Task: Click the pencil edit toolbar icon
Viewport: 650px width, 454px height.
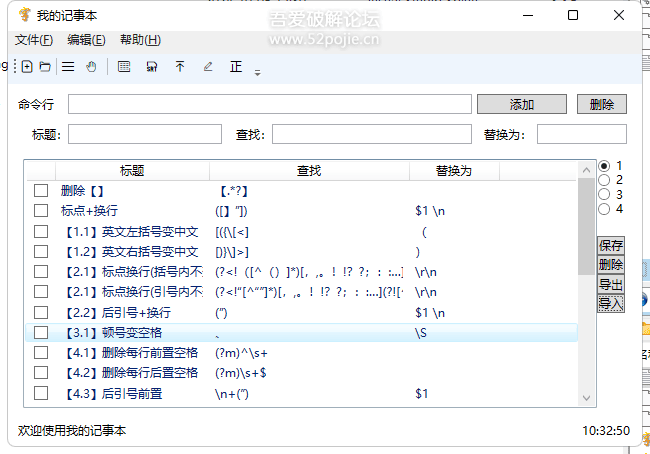Action: 208,66
